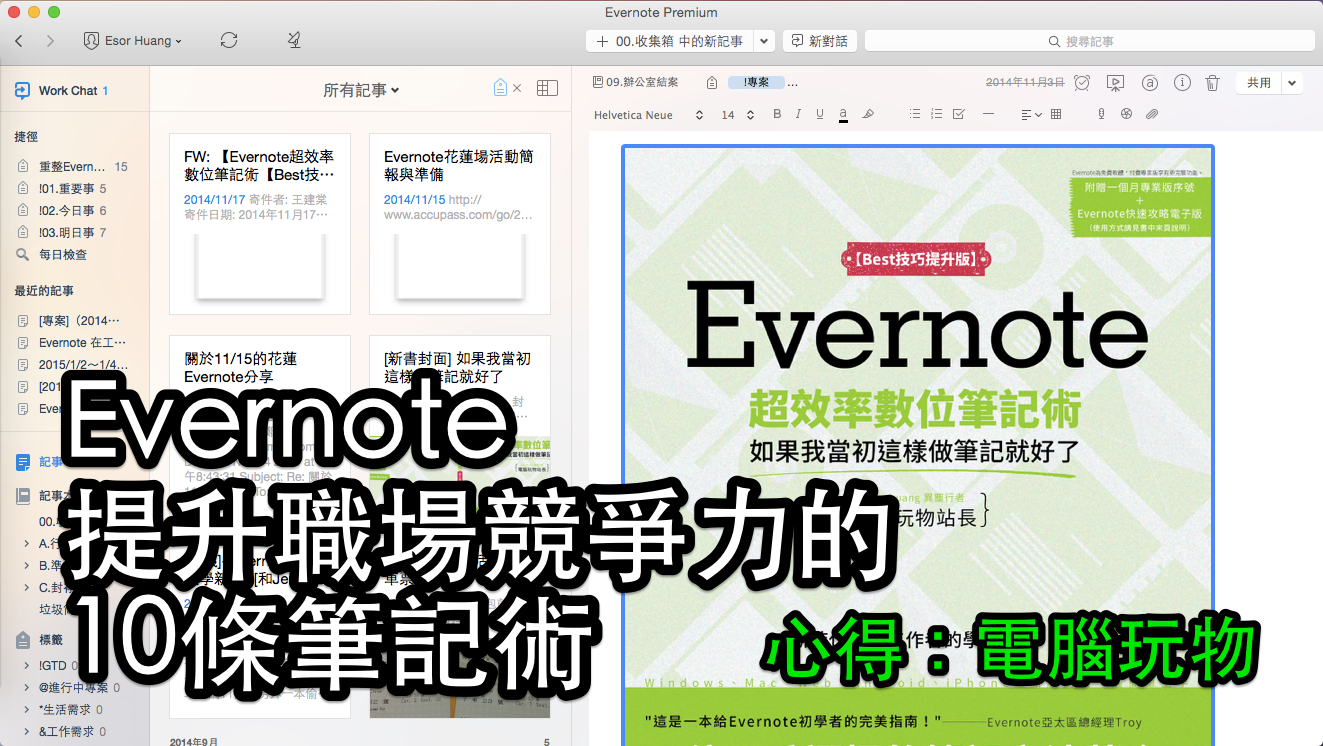
Task: Open recent note 2015/1/2～1/4…
Action: click(83, 365)
